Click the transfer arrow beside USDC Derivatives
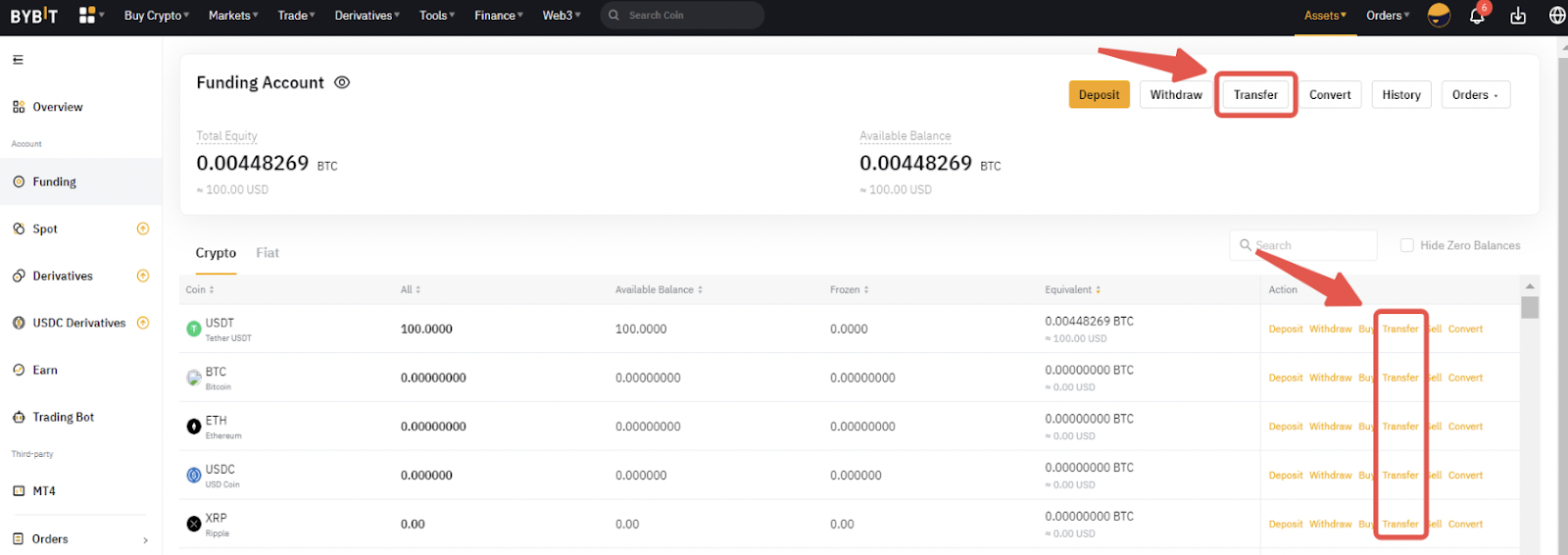Image resolution: width=1568 pixels, height=555 pixels. [143, 323]
